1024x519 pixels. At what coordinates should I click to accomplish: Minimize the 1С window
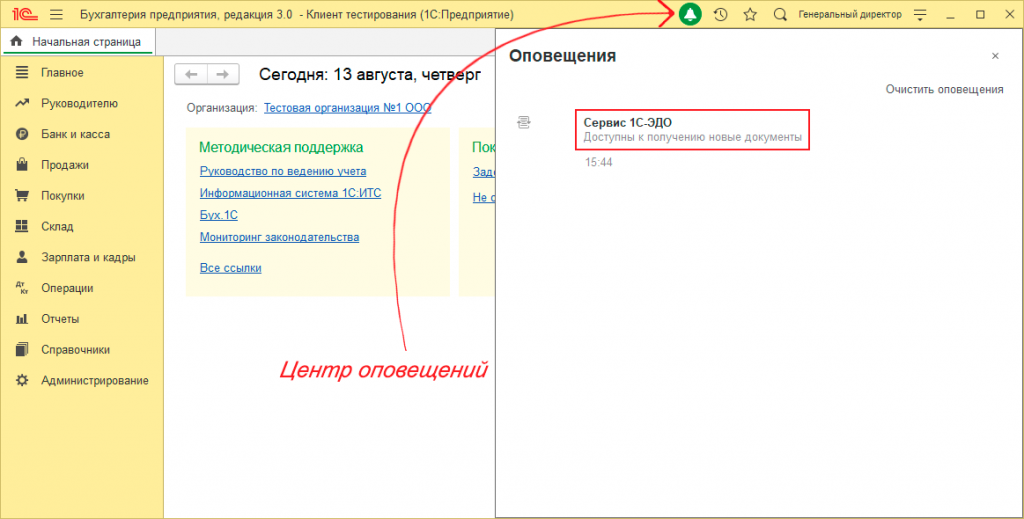point(950,15)
